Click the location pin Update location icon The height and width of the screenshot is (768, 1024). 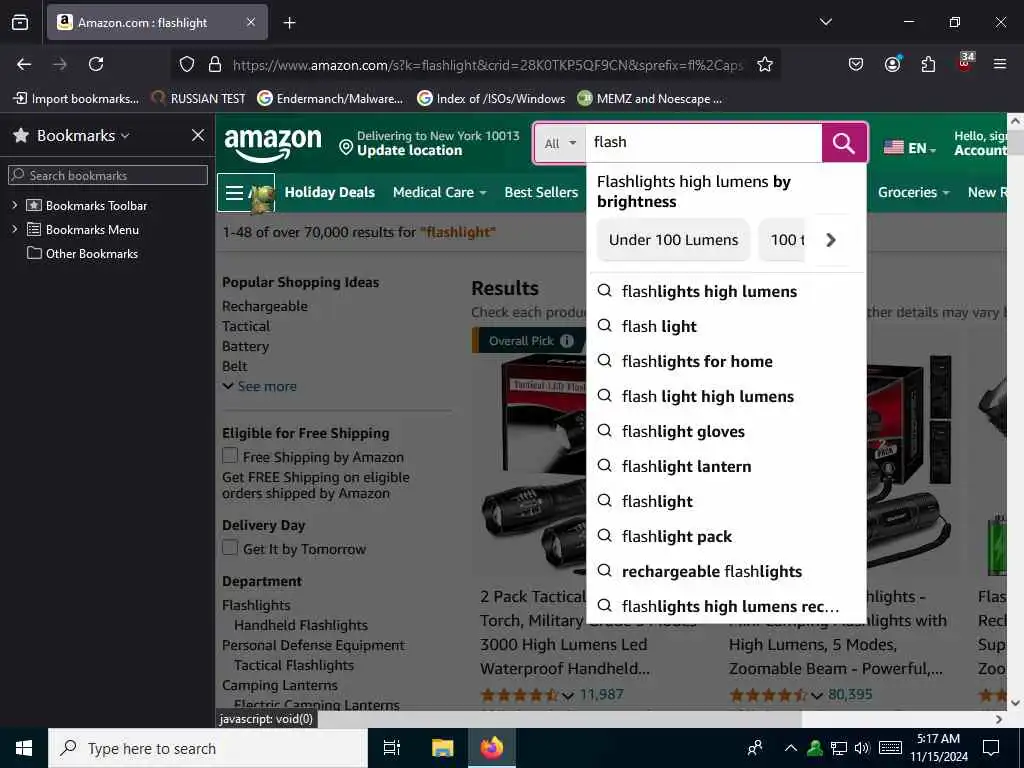click(346, 147)
